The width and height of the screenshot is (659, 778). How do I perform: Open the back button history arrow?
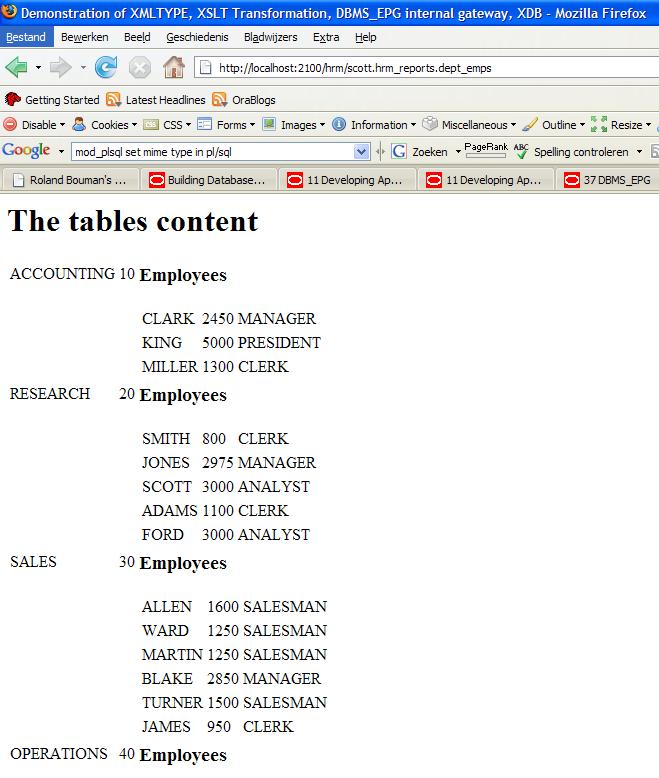click(x=38, y=67)
